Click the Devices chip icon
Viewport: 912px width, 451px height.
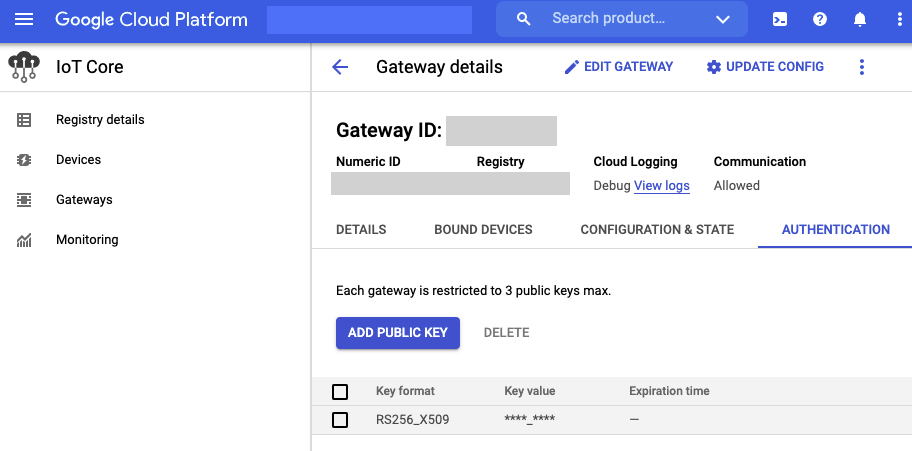(24, 160)
